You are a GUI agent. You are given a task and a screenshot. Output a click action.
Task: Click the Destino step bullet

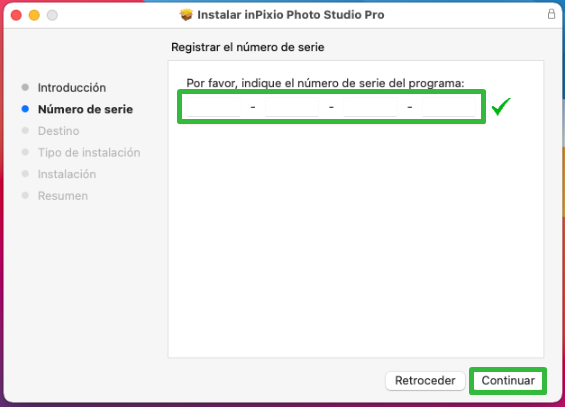pyautogui.click(x=25, y=130)
